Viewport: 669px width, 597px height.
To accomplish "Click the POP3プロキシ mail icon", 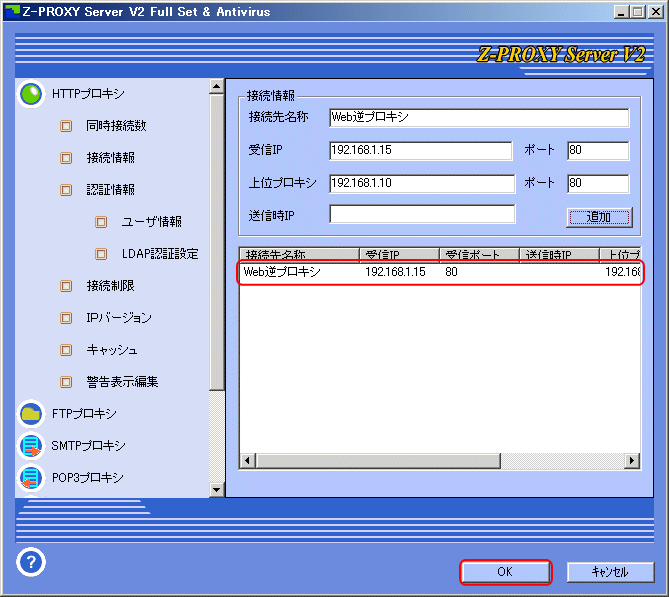I will coord(31,478).
